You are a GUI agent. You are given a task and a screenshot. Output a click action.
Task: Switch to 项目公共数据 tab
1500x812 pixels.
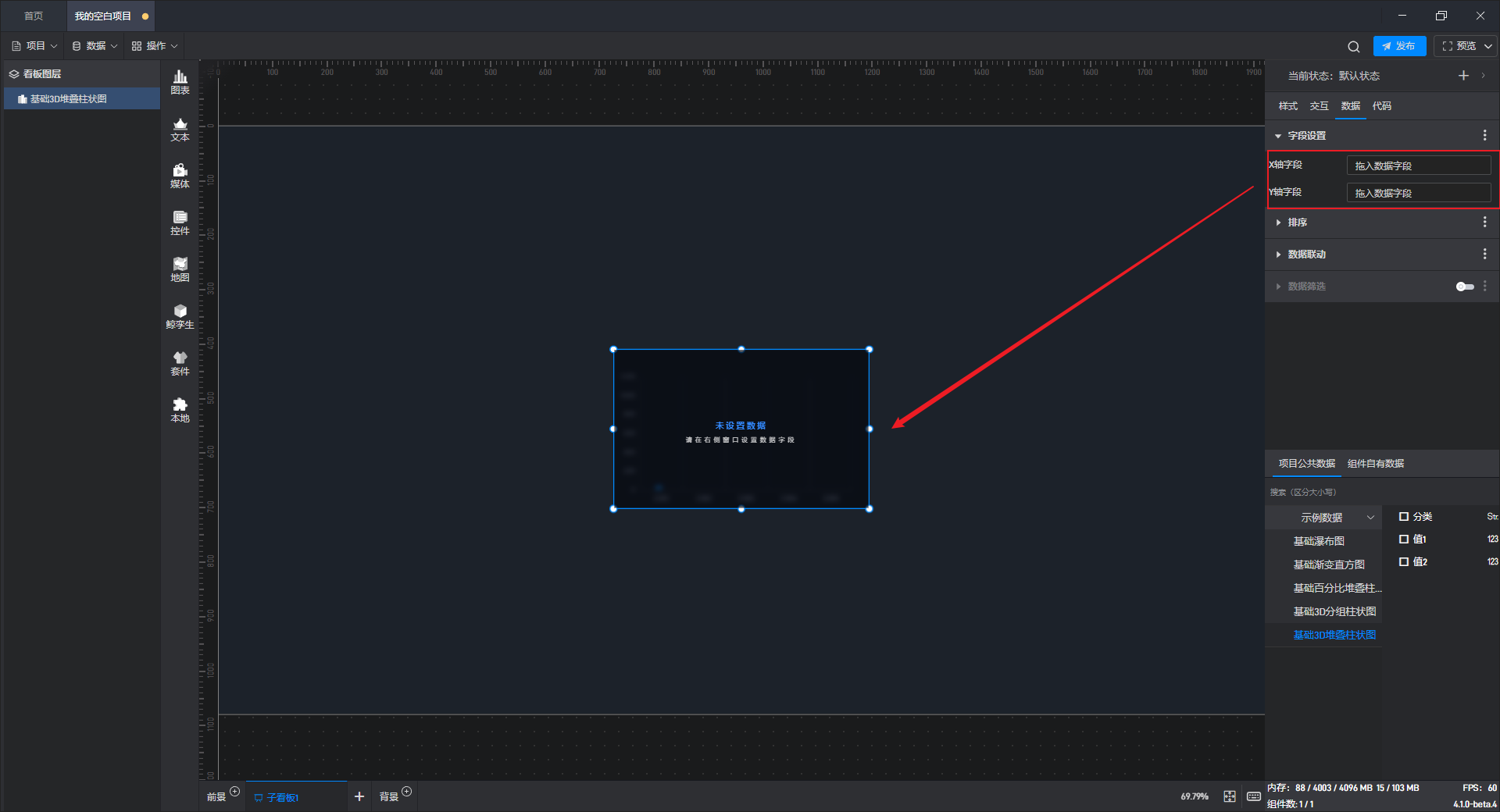(1306, 464)
